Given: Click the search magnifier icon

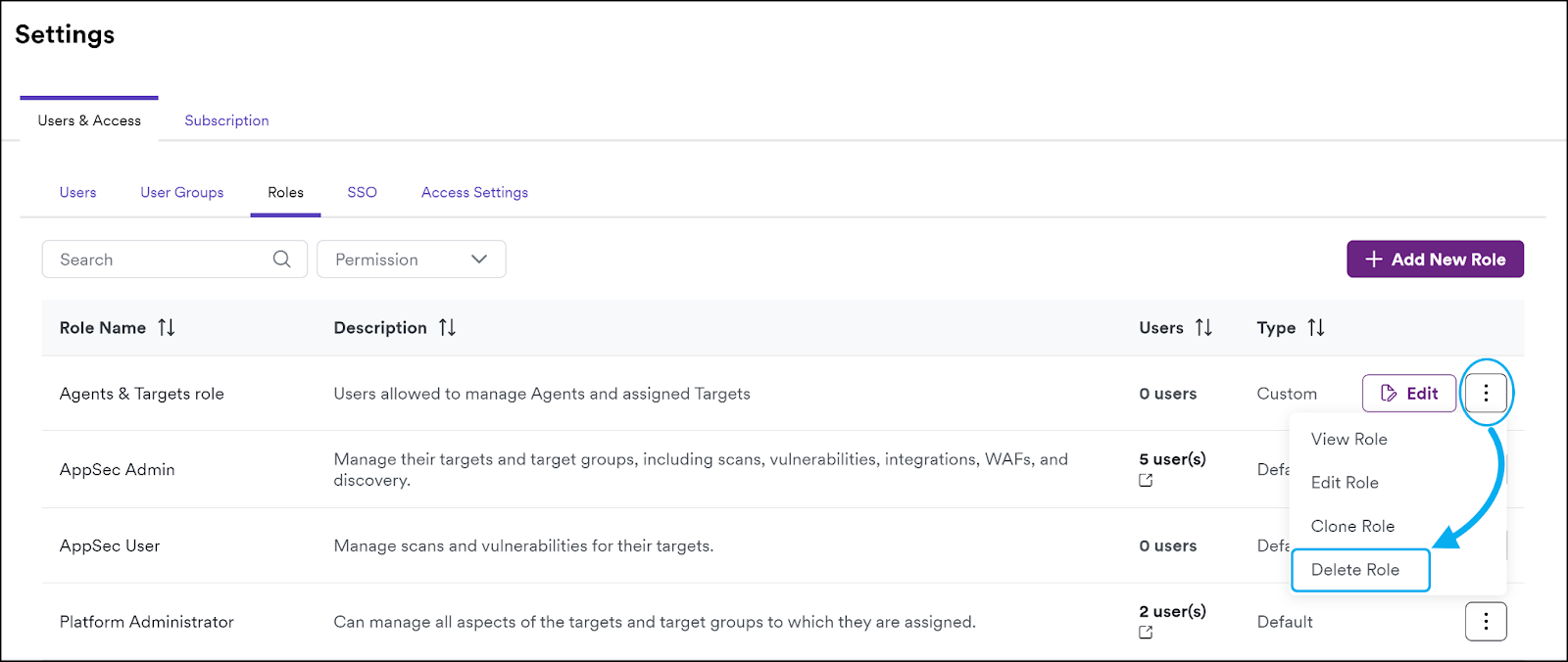Looking at the screenshot, I should point(281,260).
